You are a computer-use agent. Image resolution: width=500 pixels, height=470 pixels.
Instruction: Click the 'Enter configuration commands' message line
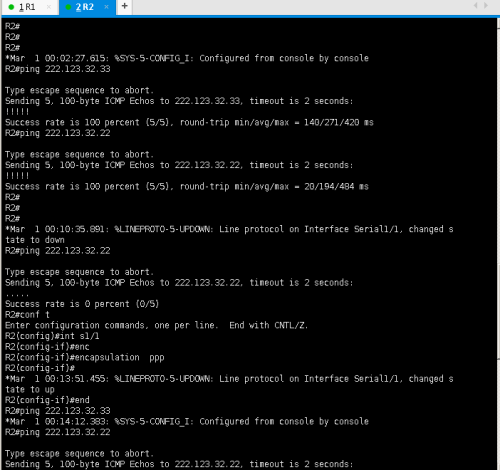(157, 325)
